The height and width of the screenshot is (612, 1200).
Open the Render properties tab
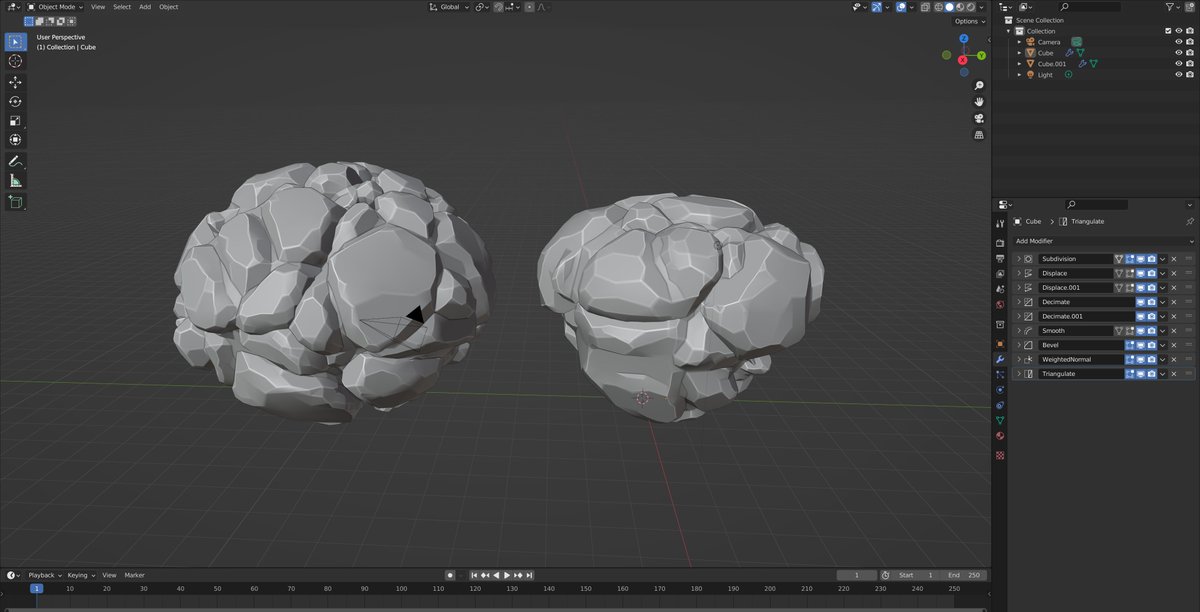(x=1000, y=239)
